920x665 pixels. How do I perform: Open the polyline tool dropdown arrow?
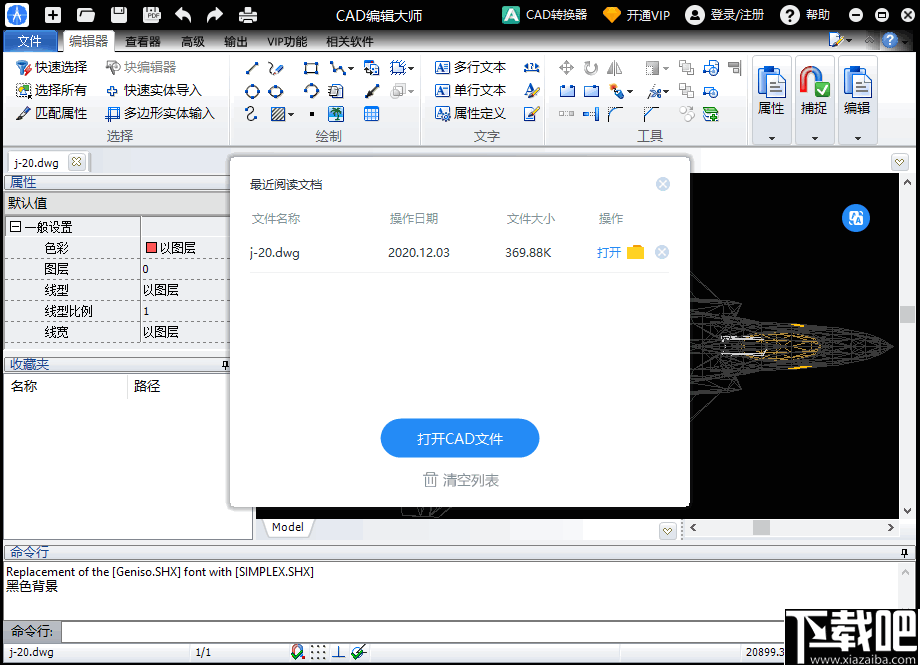(x=351, y=67)
